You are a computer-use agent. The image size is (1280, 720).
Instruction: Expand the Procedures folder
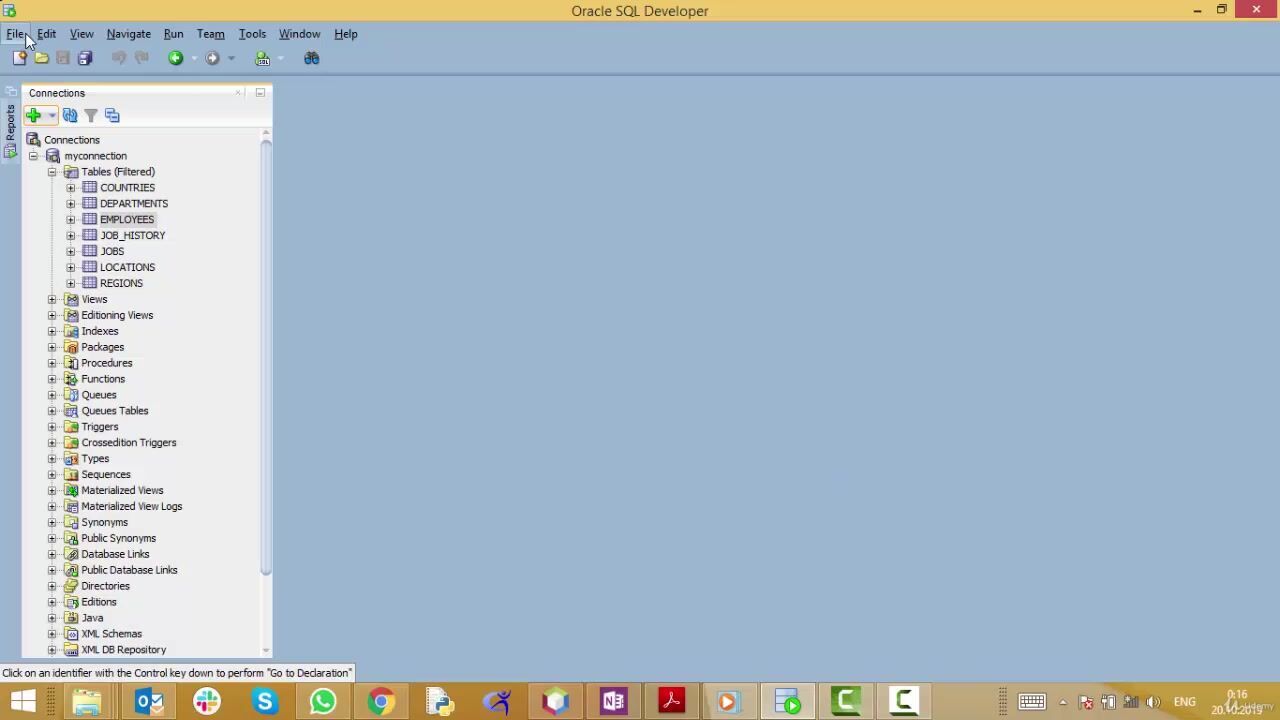click(52, 363)
